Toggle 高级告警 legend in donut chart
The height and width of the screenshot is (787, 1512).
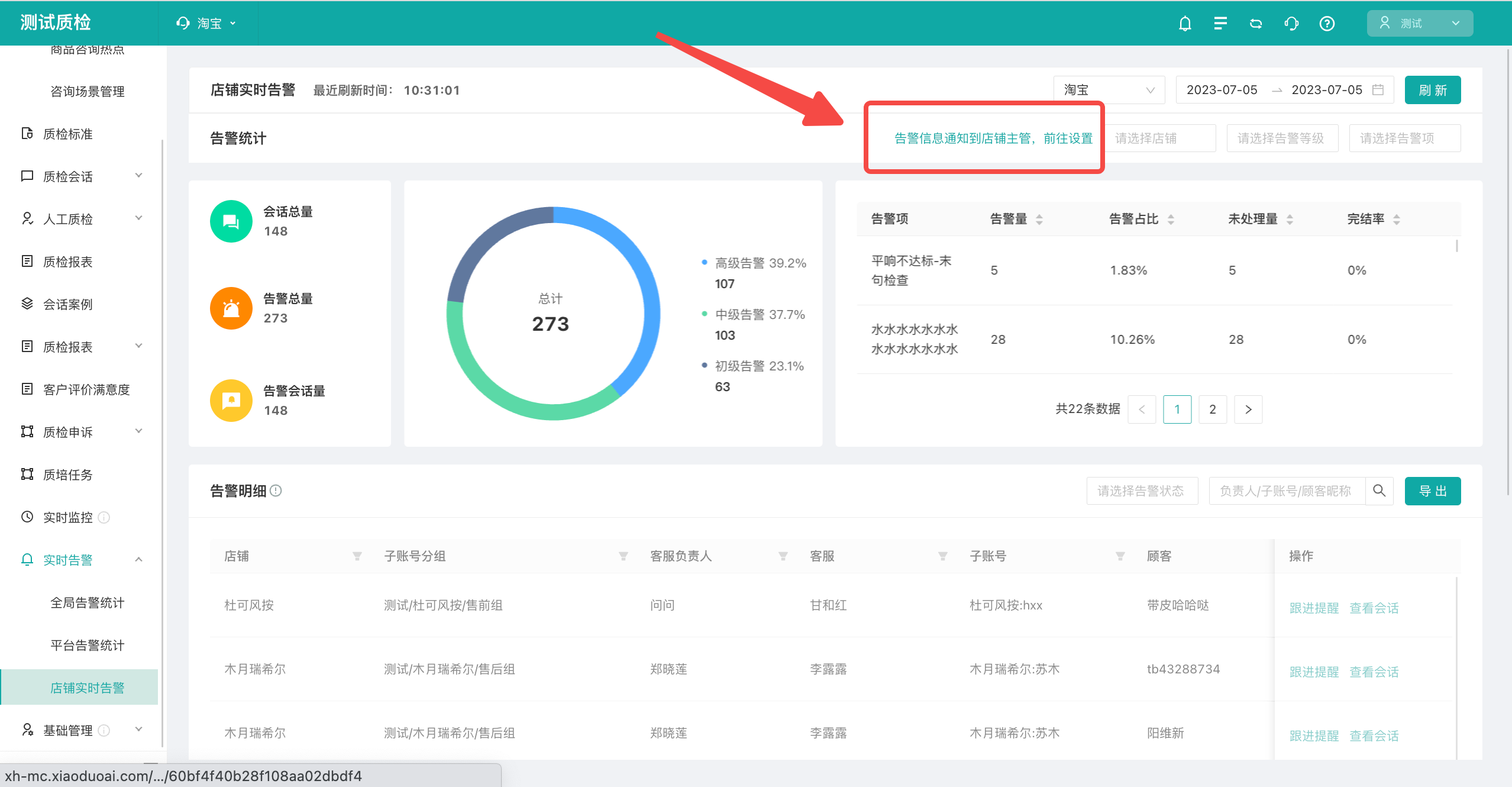(x=754, y=263)
